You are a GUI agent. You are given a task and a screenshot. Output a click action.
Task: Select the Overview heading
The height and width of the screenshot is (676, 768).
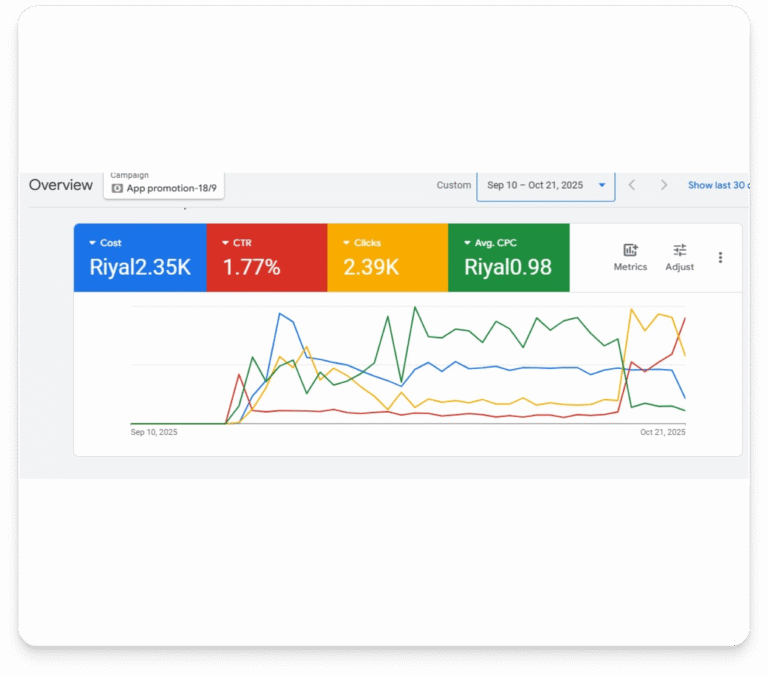[x=61, y=185]
